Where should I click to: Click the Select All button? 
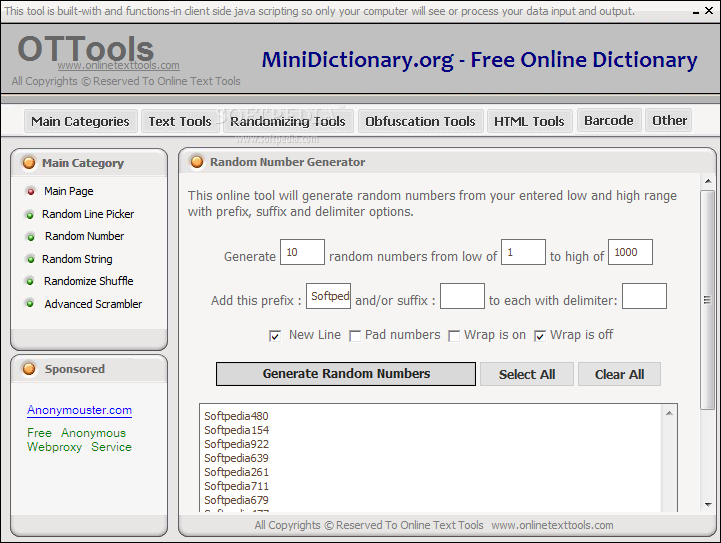[x=527, y=374]
